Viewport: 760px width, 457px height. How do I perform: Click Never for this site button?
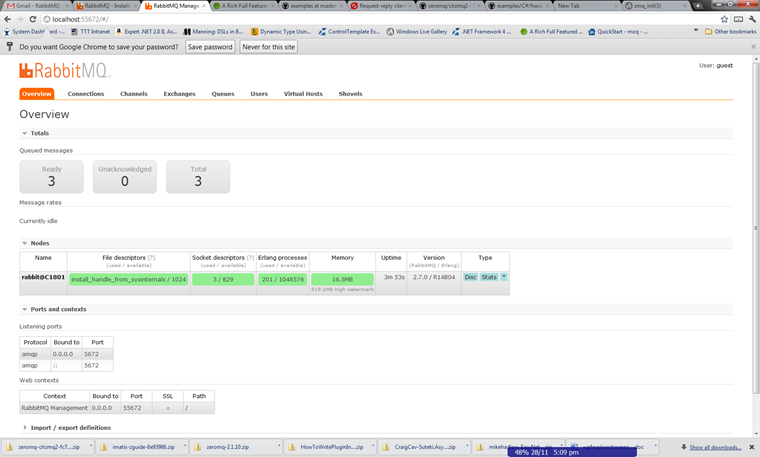269,47
